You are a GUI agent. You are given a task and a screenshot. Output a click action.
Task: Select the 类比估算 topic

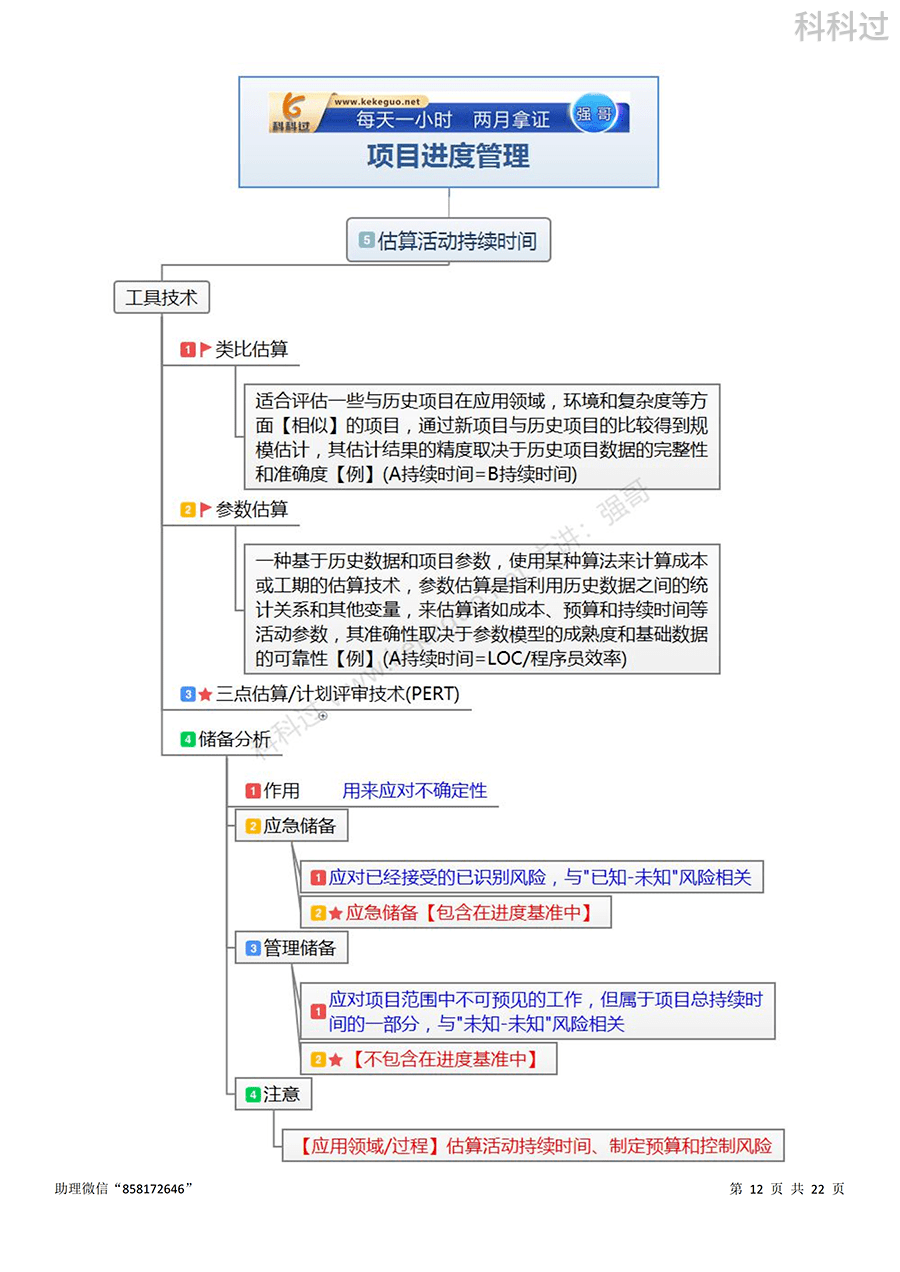(x=252, y=349)
